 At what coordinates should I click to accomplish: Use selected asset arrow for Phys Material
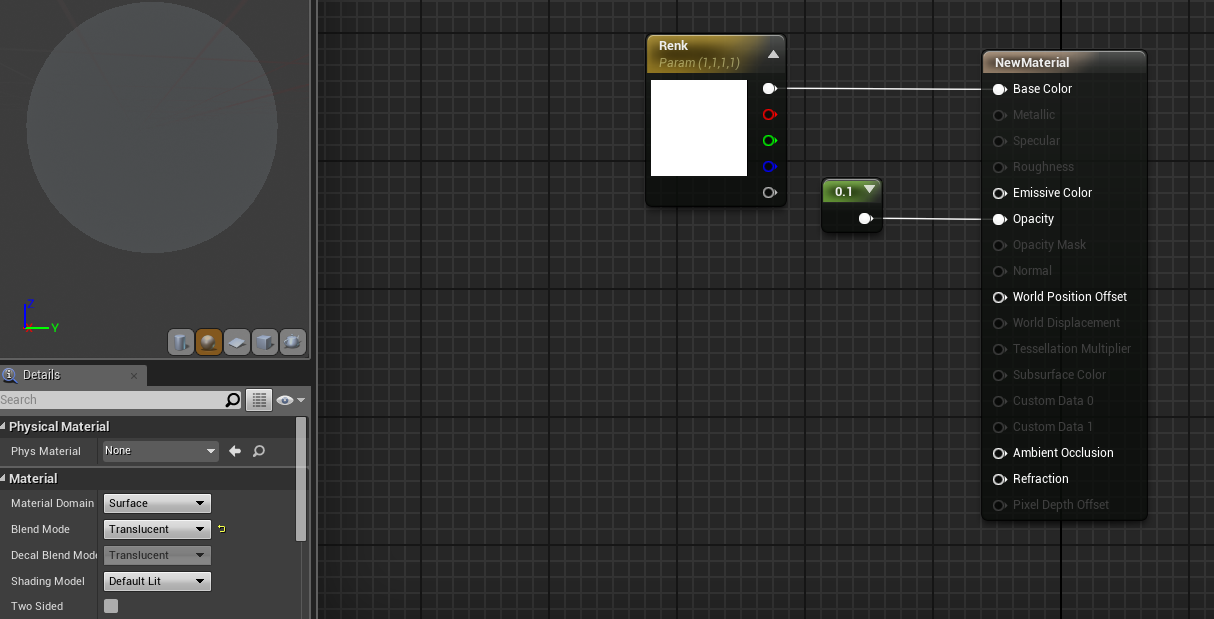point(235,451)
